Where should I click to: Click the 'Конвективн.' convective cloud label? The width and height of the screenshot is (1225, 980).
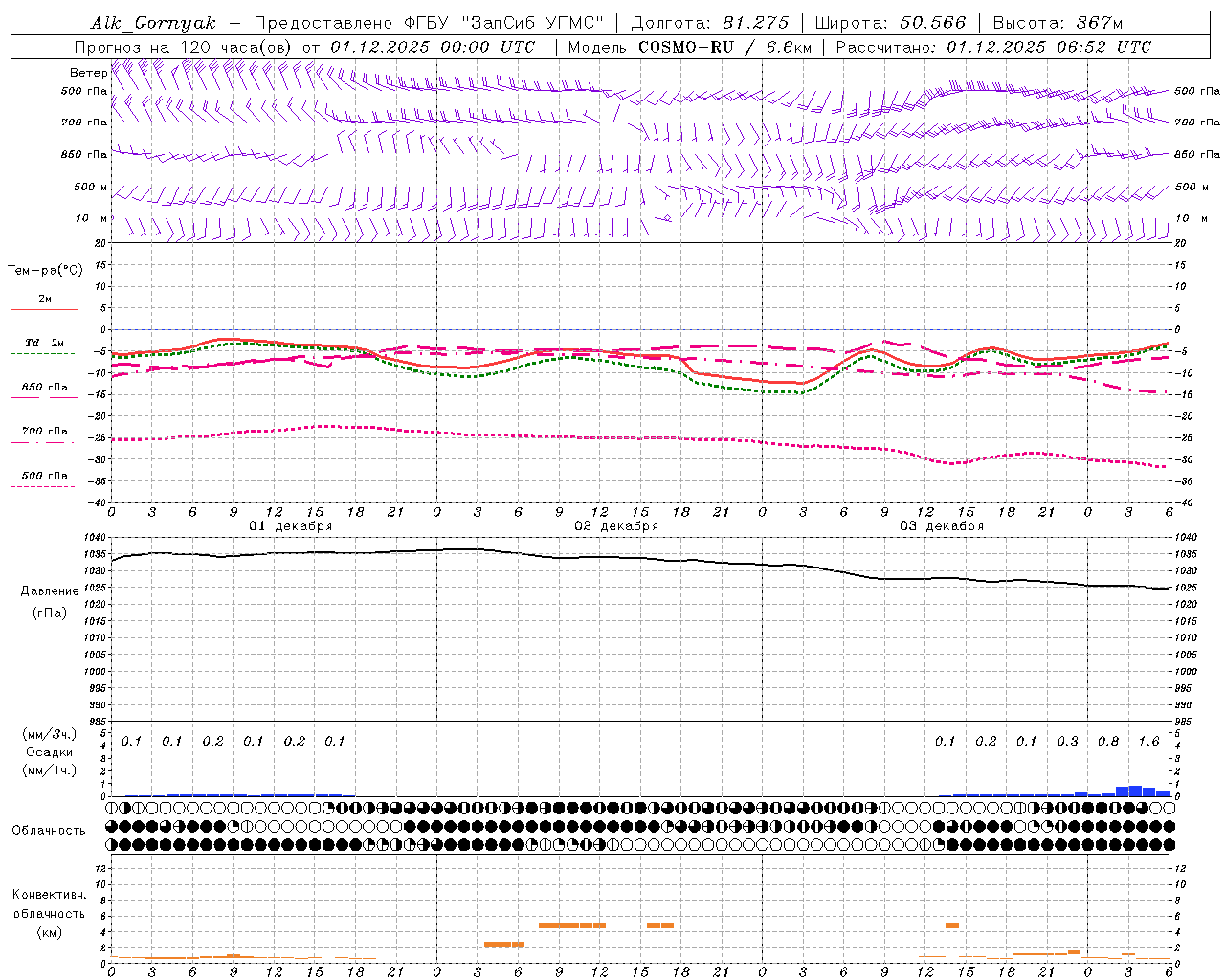tap(49, 895)
